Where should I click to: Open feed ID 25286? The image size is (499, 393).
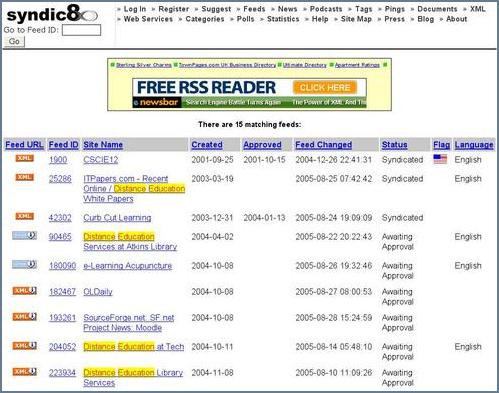[x=60, y=179]
